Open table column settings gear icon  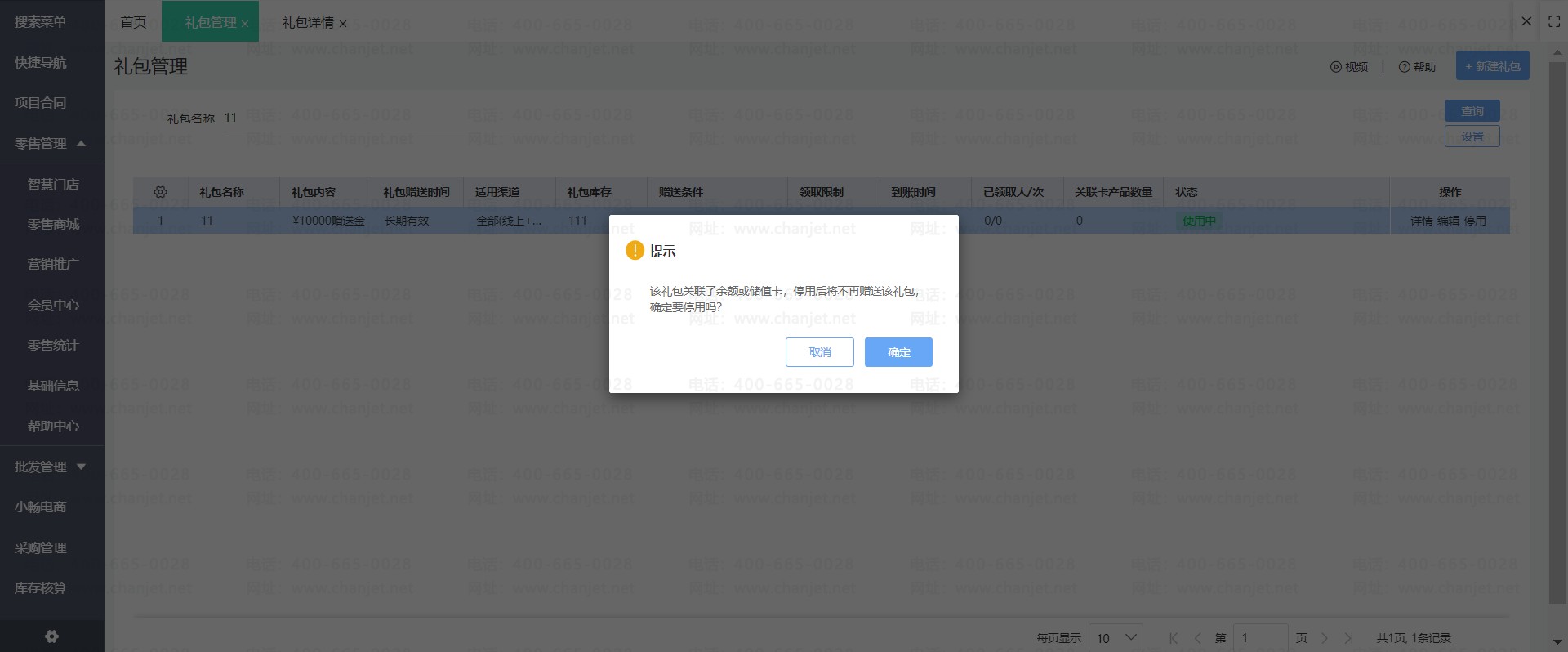161,192
